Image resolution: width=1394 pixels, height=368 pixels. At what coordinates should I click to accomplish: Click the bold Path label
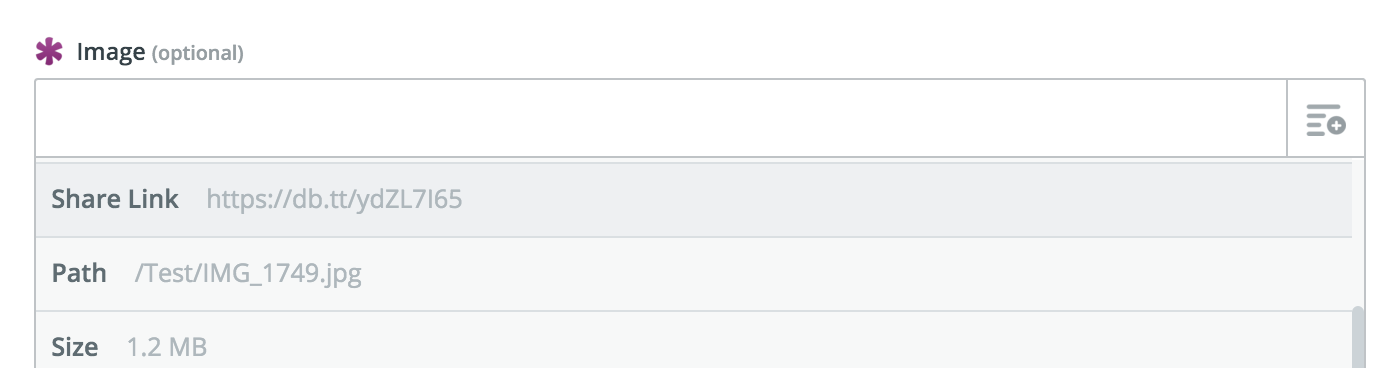pyautogui.click(x=79, y=273)
